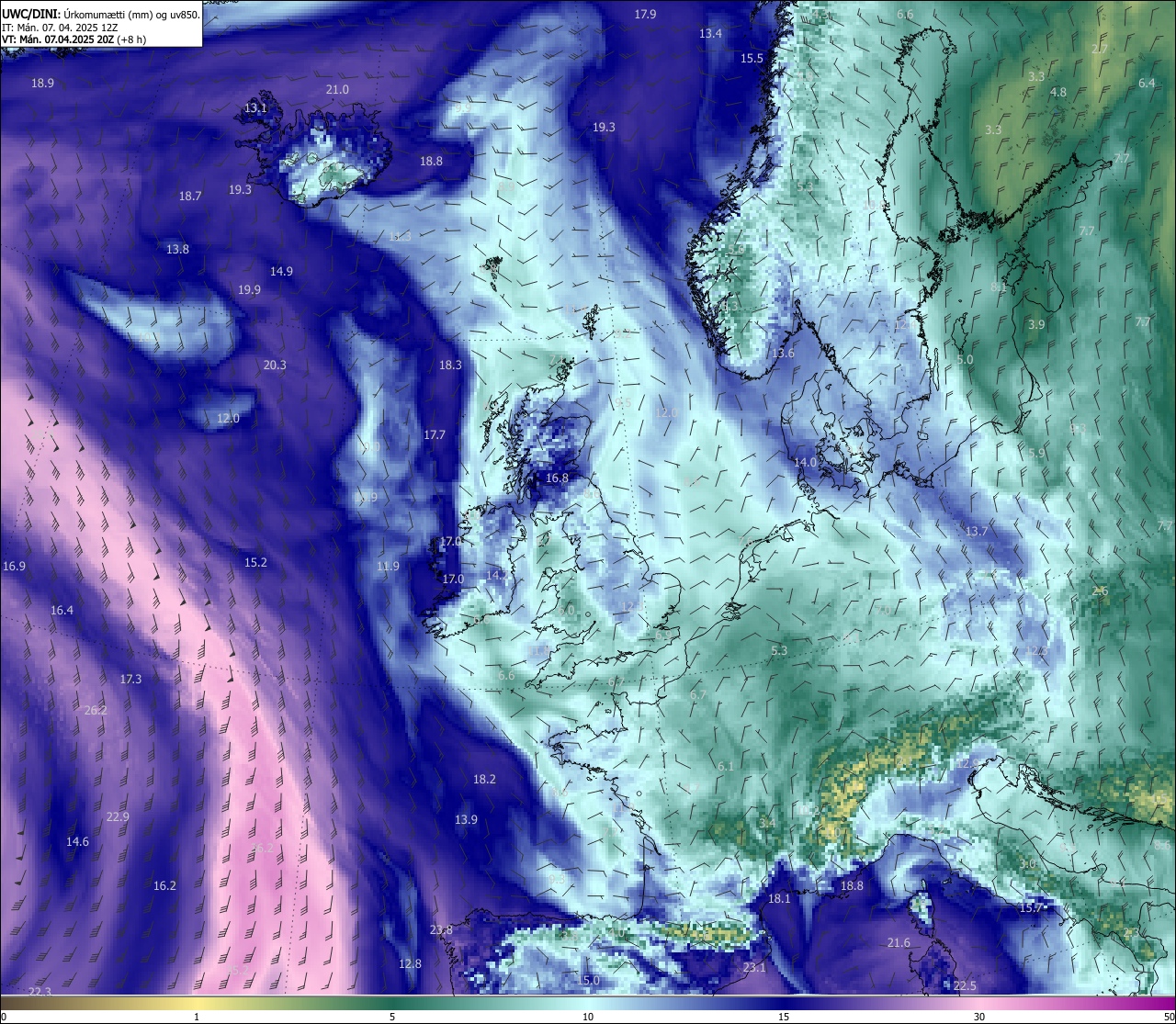Click the 12.8 value west of Portugal

click(x=410, y=963)
